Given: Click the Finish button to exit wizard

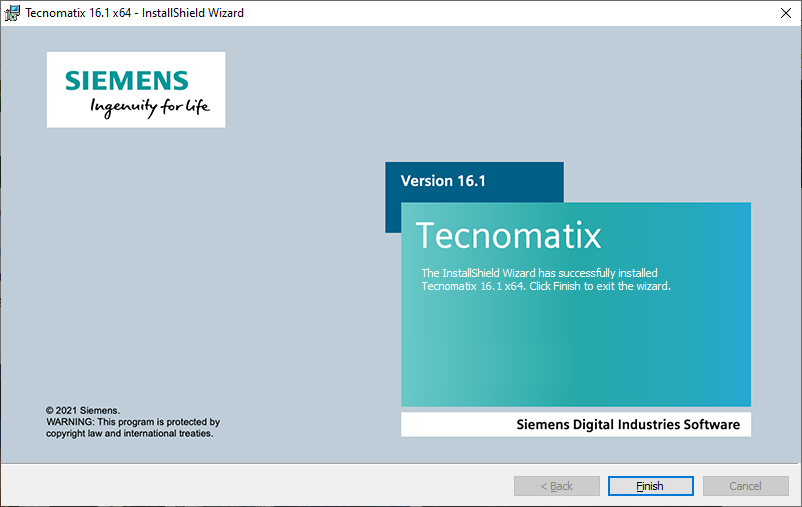Looking at the screenshot, I should pos(650,486).
